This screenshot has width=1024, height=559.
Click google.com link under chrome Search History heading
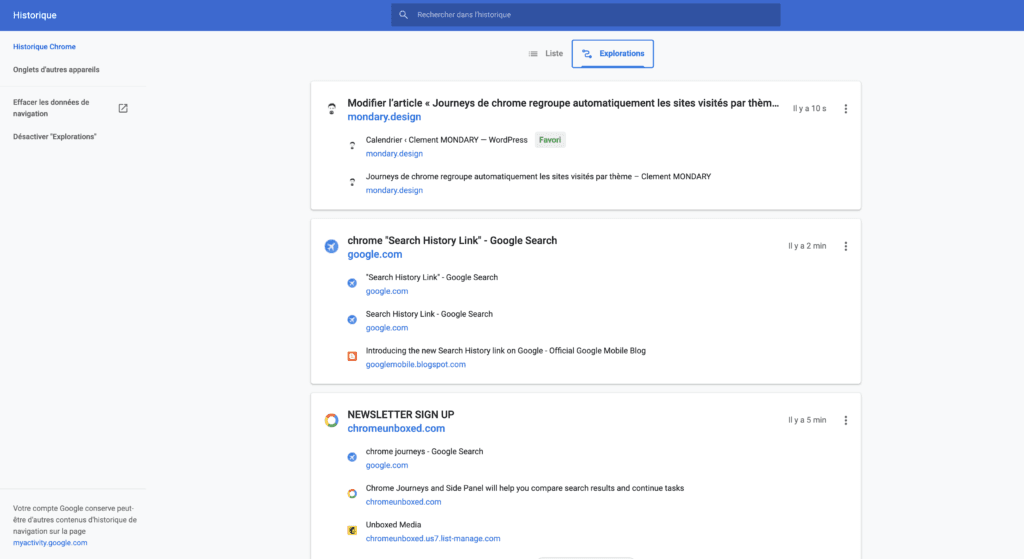(x=375, y=255)
